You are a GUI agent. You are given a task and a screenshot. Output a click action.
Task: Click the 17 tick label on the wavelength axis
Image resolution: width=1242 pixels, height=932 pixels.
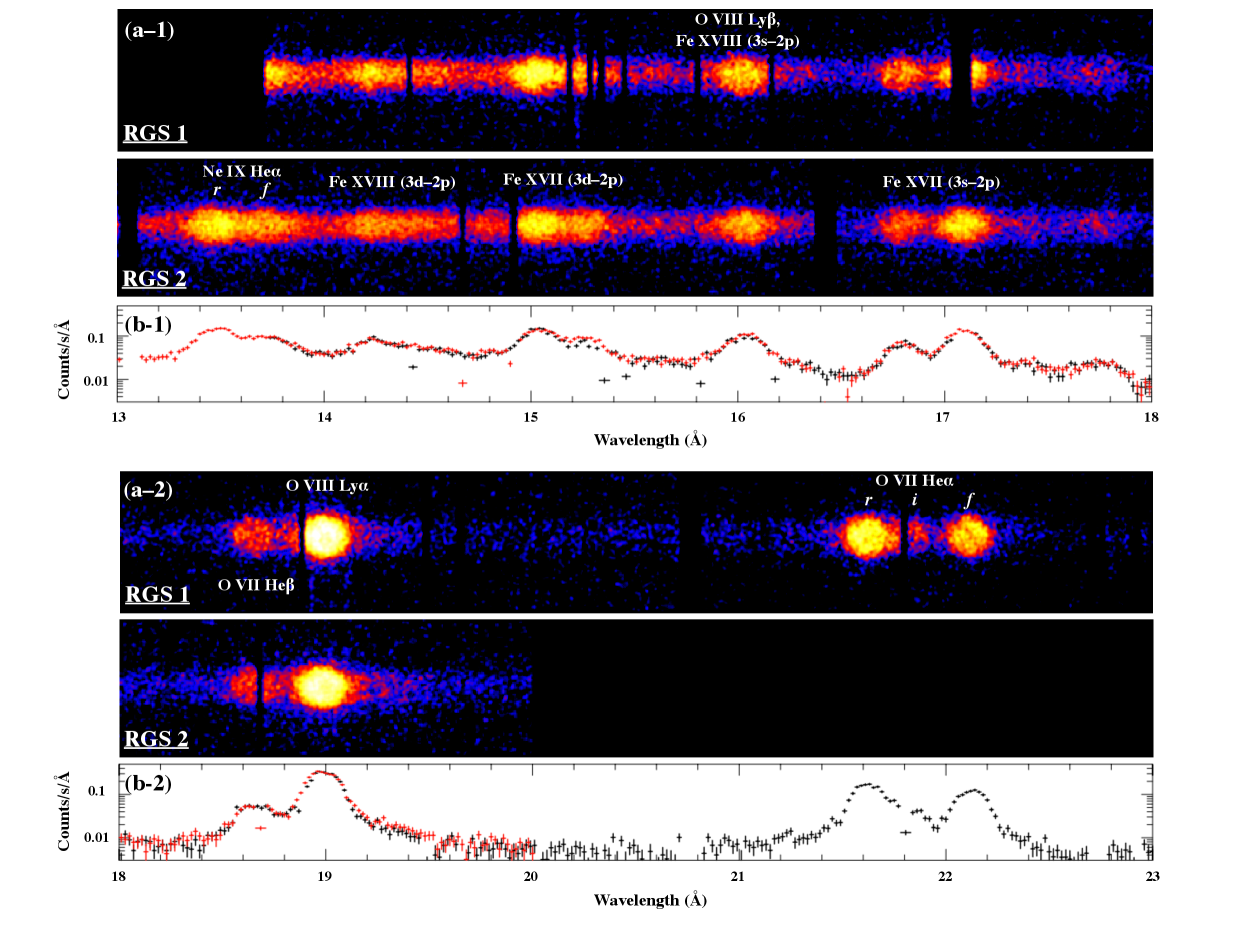pos(945,415)
